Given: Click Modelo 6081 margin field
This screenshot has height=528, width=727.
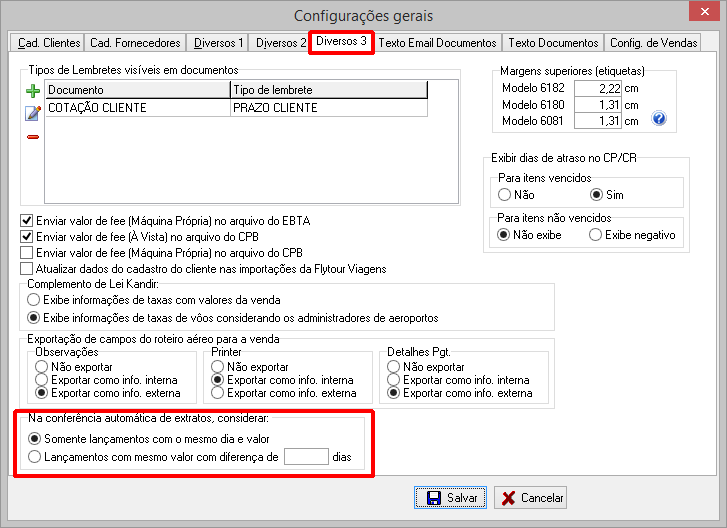Looking at the screenshot, I should [598, 121].
